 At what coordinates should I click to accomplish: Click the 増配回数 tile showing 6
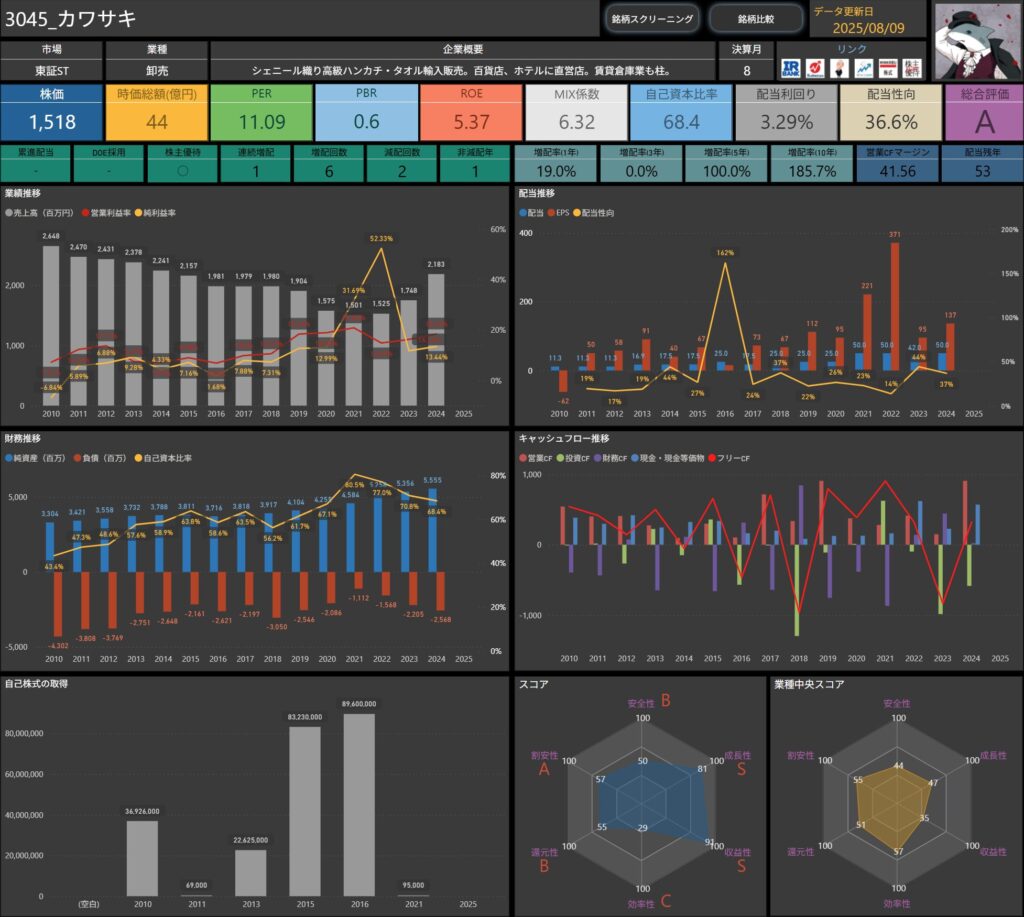(x=328, y=163)
